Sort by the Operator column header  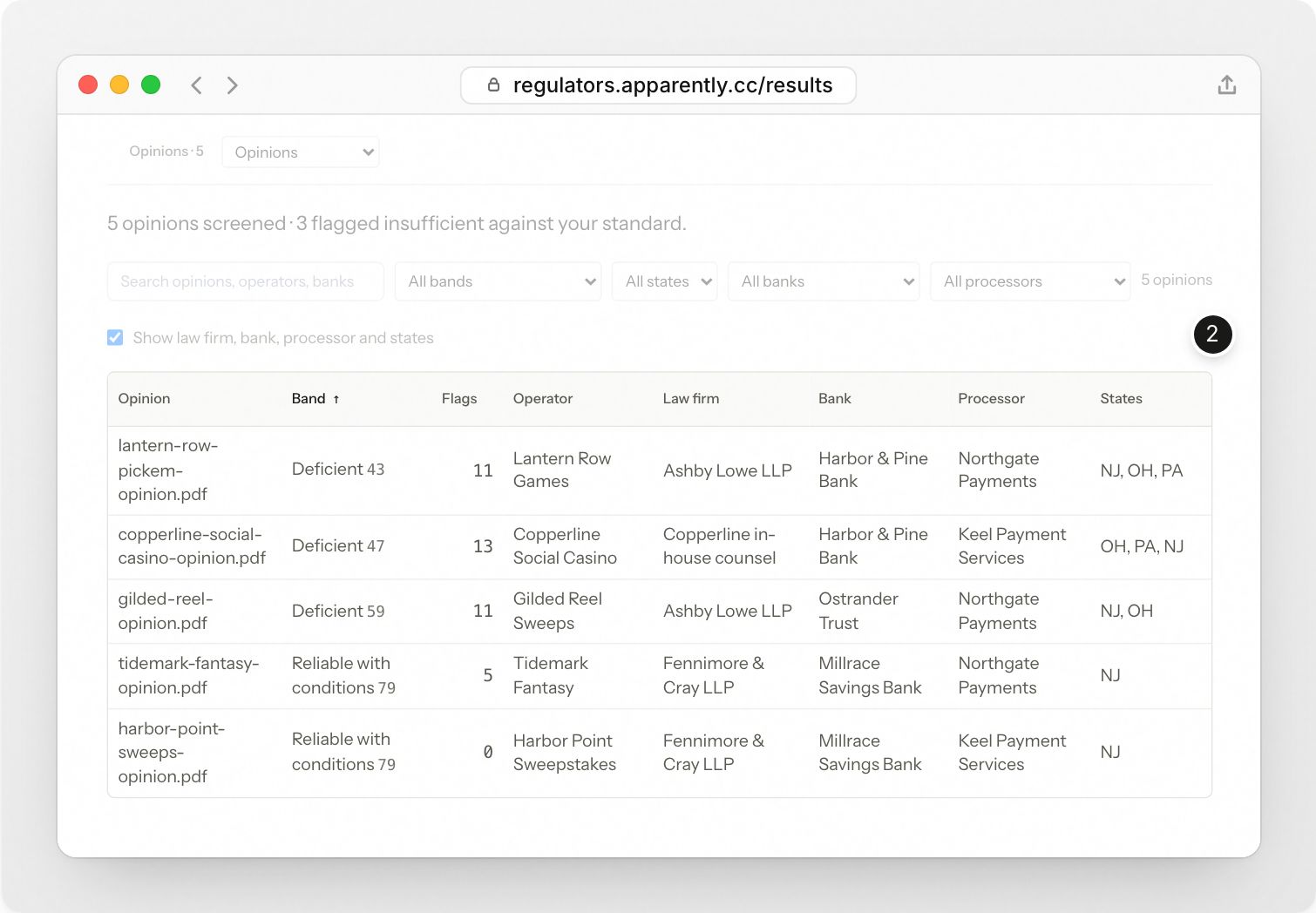543,398
